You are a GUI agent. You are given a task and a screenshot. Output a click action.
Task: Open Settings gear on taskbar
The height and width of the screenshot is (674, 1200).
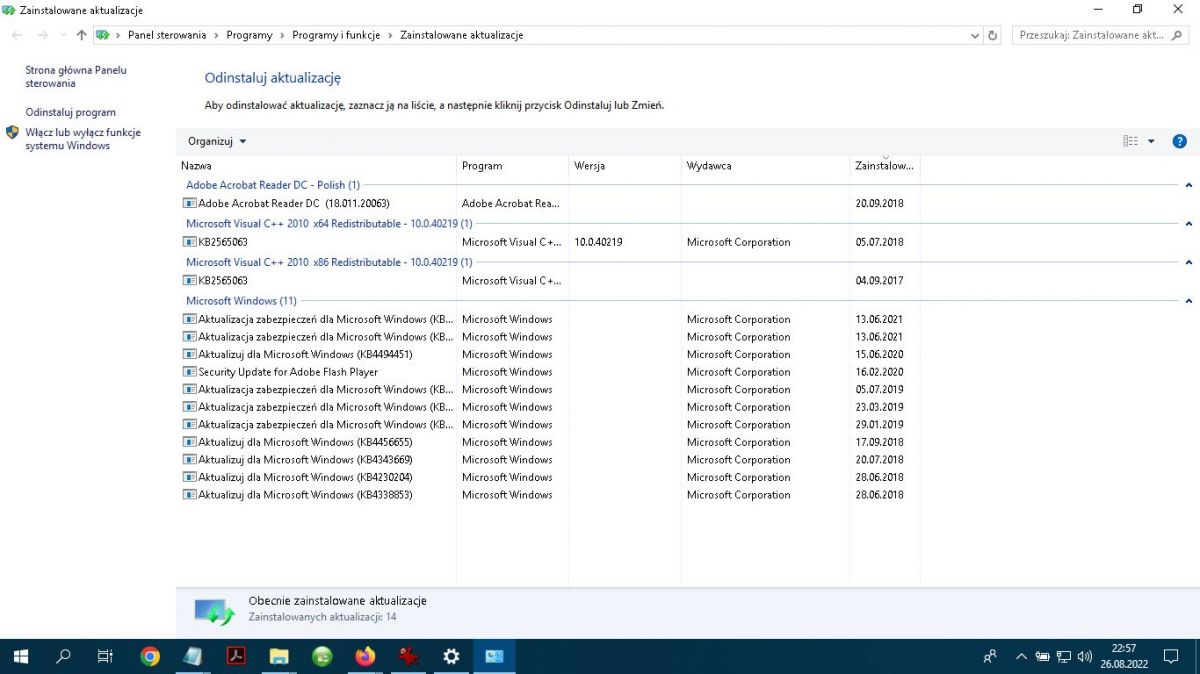451,657
